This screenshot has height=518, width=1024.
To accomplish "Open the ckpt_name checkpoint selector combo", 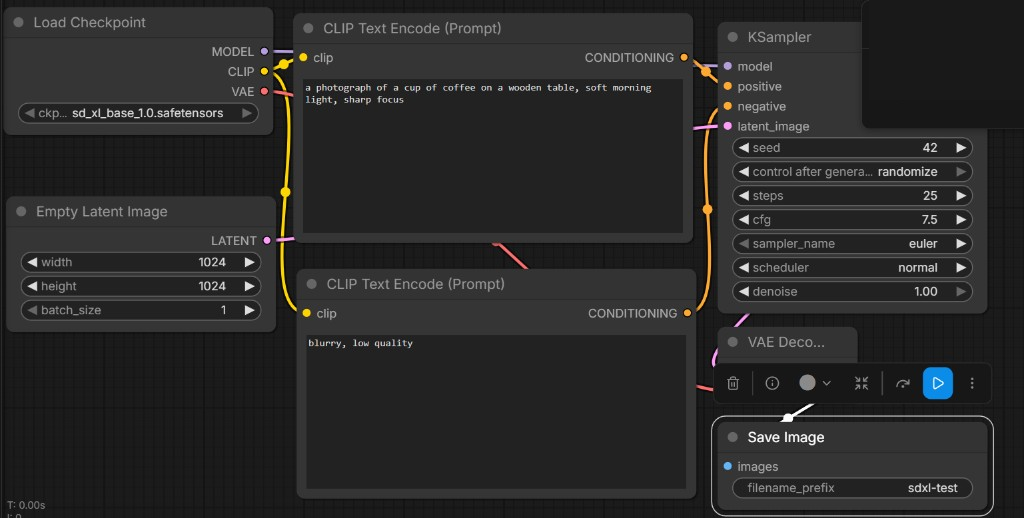I will pyautogui.click(x=138, y=113).
